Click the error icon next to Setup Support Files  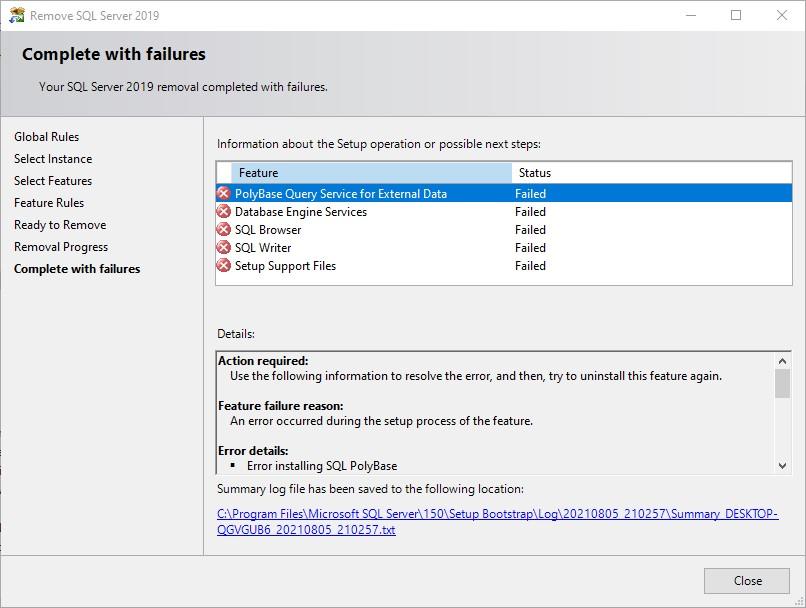click(x=224, y=266)
